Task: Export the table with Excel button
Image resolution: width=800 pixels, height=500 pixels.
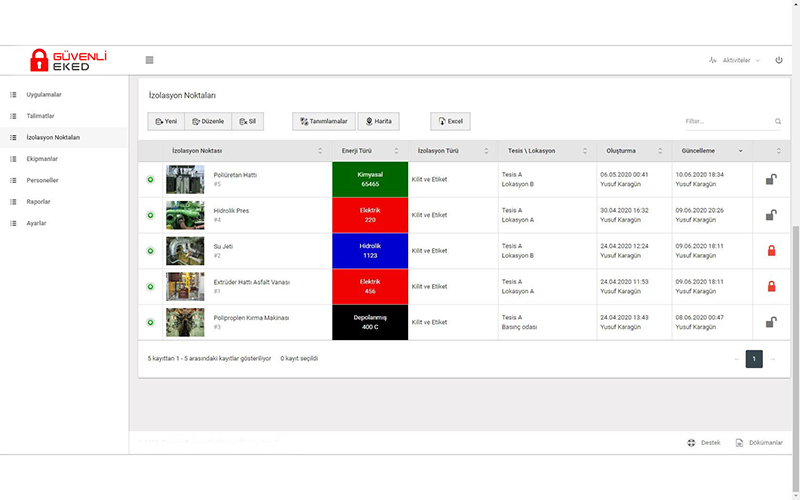Action: tap(450, 121)
